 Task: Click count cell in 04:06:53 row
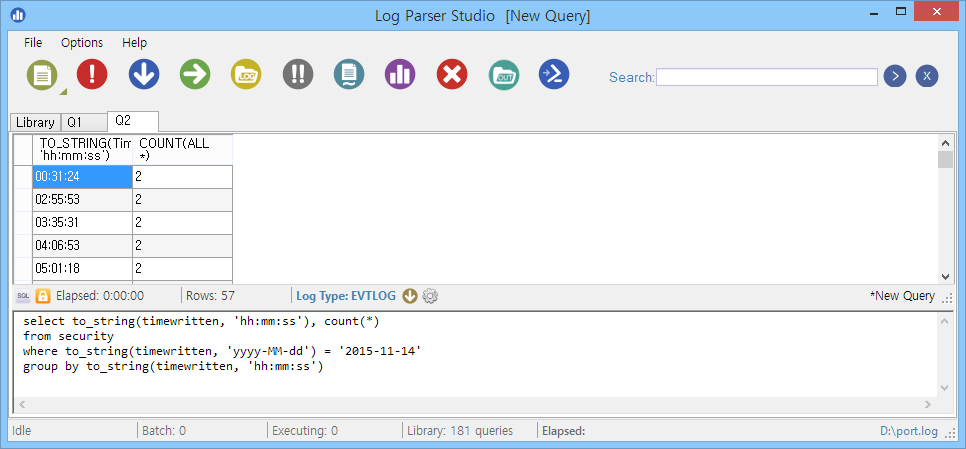pos(182,246)
